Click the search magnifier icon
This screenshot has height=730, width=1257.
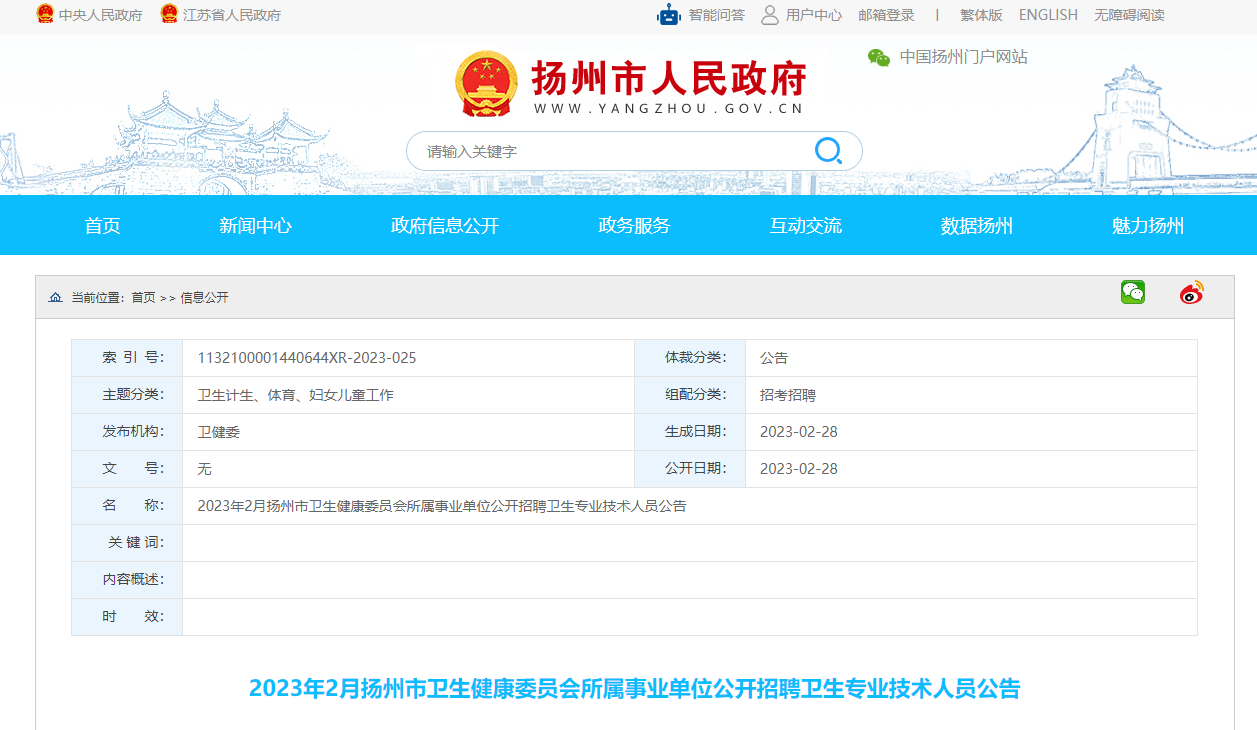(828, 151)
